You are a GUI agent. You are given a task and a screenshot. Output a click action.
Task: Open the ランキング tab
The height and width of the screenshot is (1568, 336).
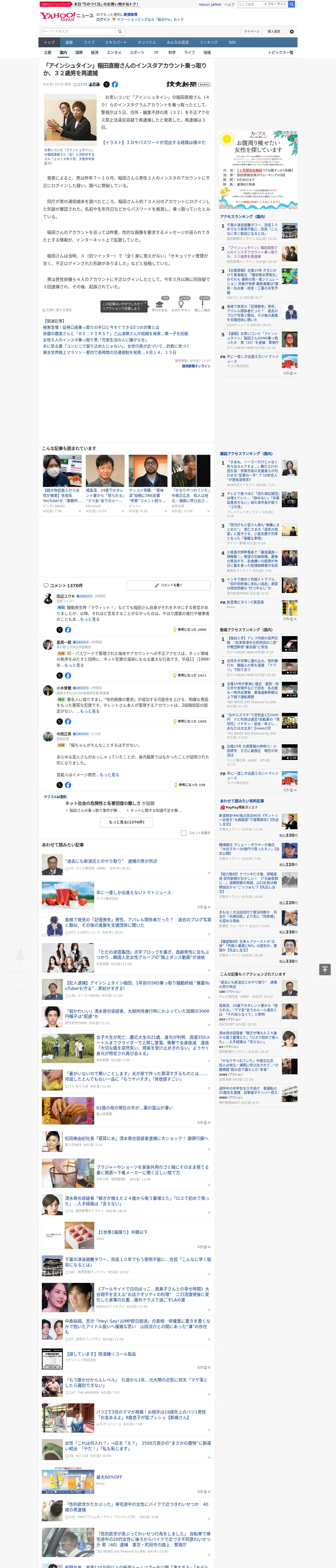(x=209, y=42)
